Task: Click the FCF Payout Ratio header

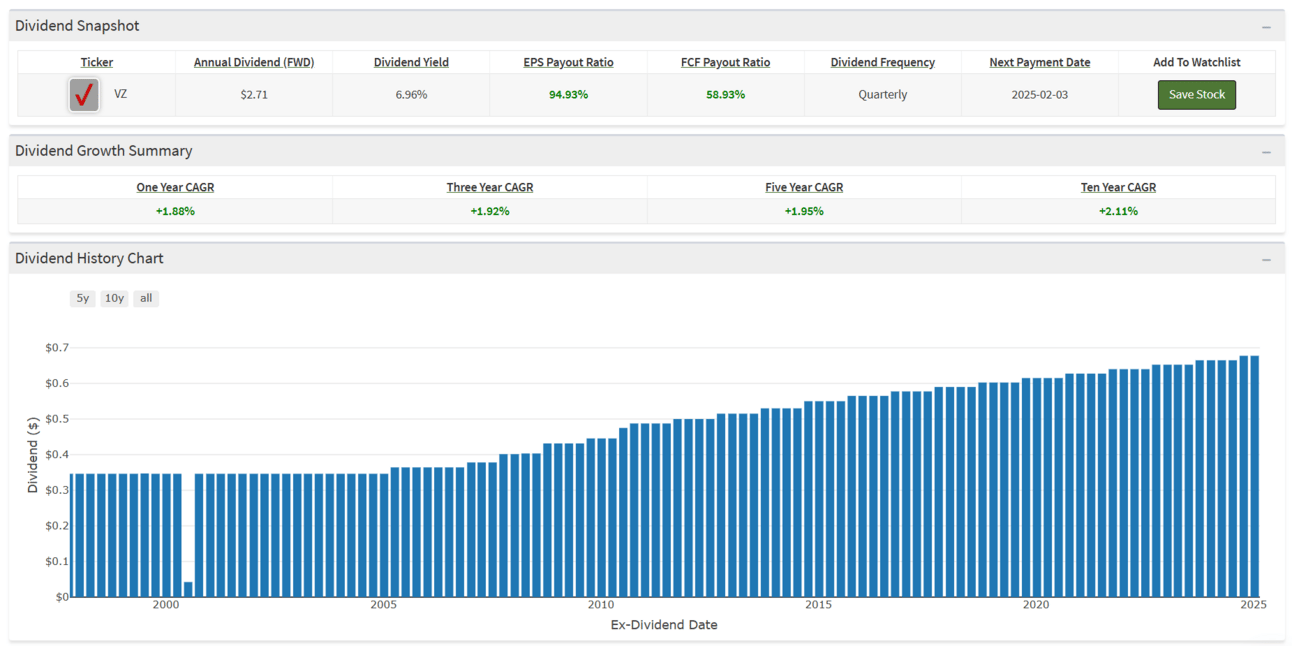Action: [725, 62]
